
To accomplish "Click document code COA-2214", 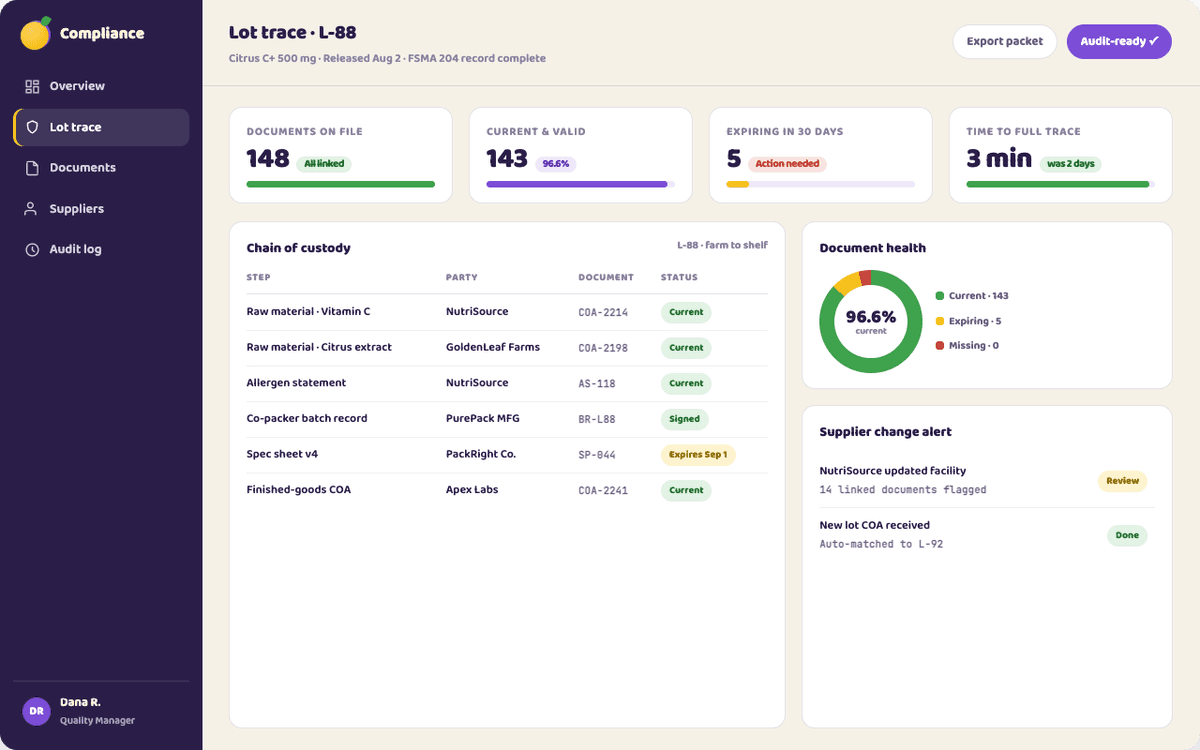I will pyautogui.click(x=603, y=313).
